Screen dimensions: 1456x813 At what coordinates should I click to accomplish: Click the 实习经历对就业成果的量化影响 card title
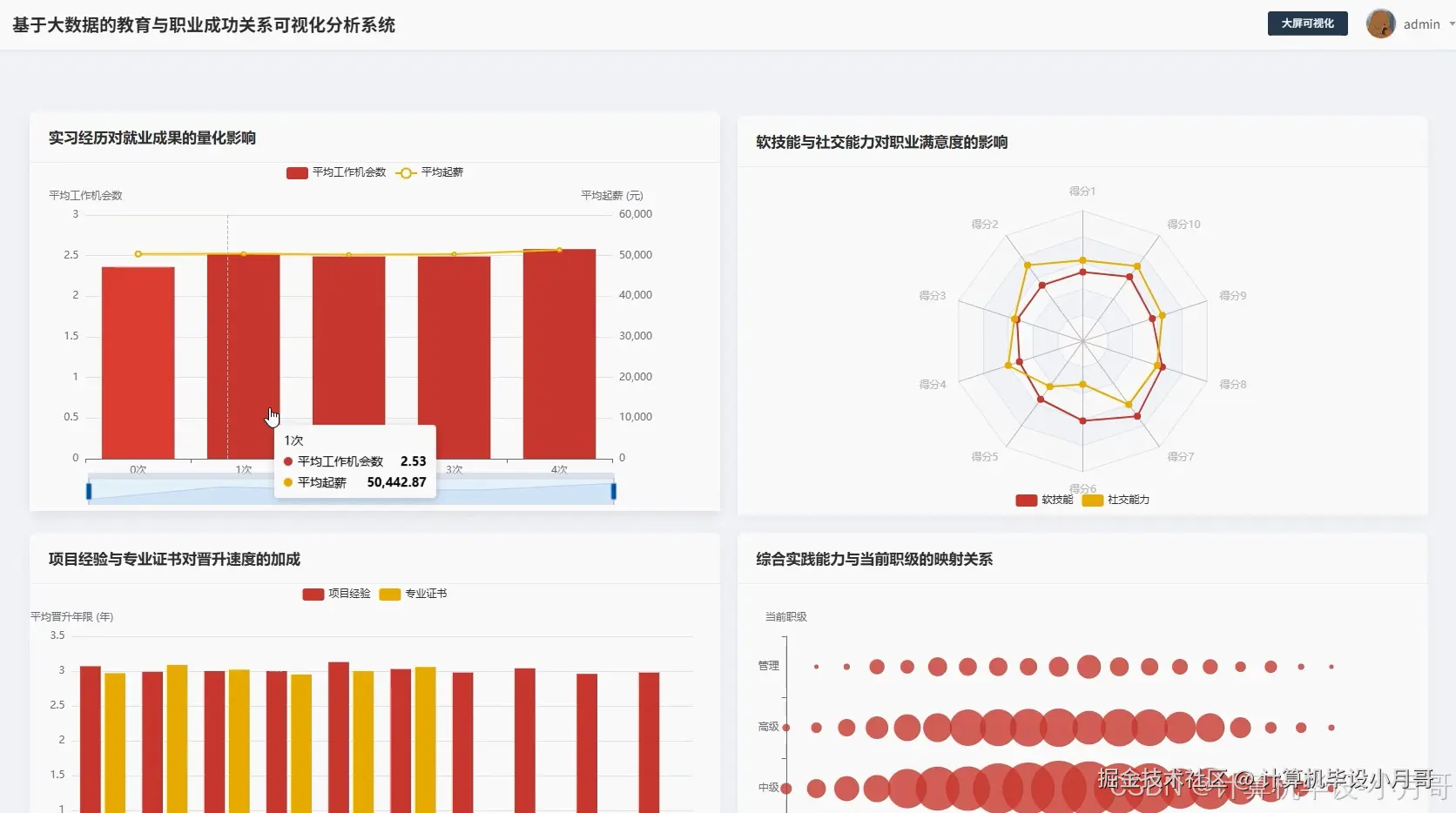[152, 138]
